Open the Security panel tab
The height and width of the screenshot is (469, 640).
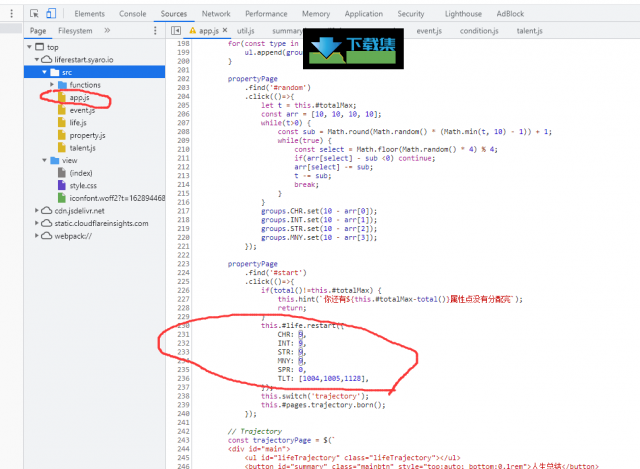pos(411,14)
